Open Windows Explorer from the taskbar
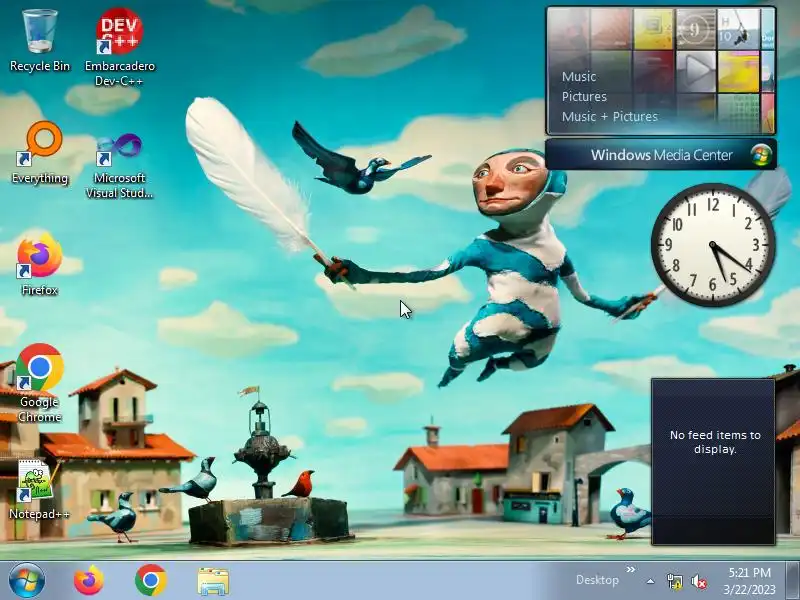 [213, 581]
